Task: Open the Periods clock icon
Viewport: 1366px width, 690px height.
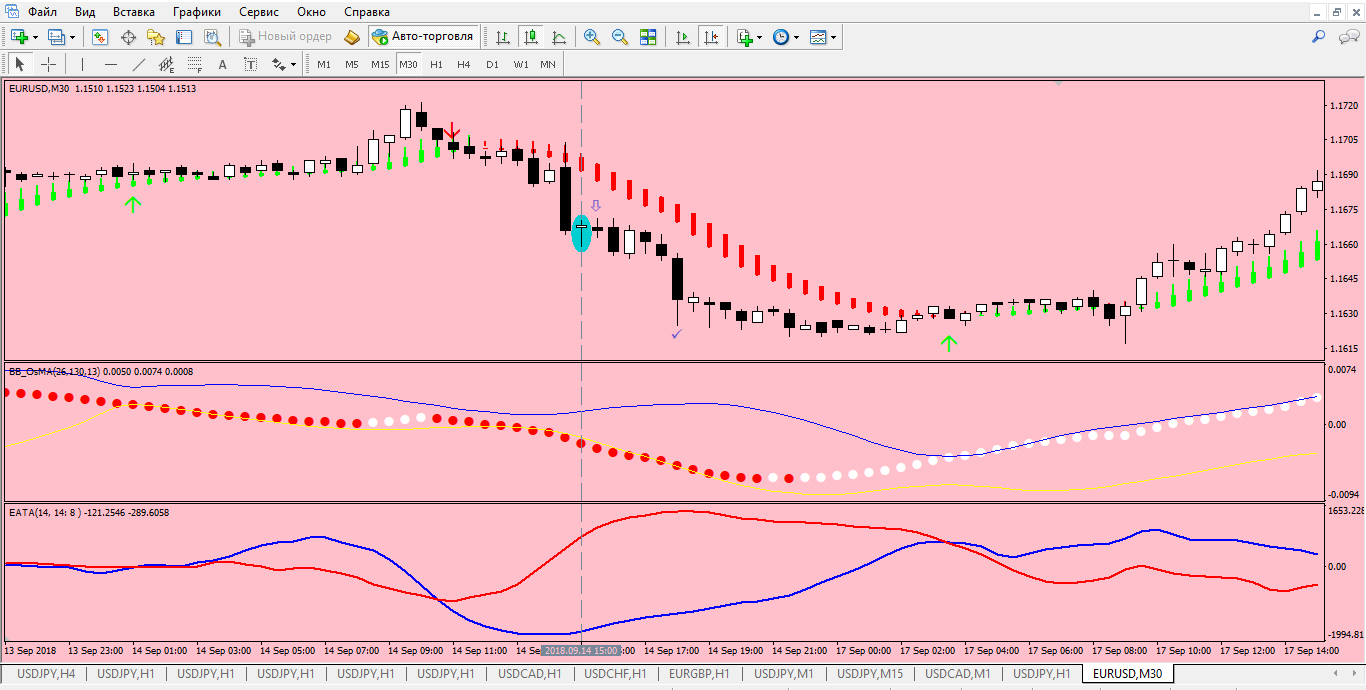Action: [x=781, y=37]
